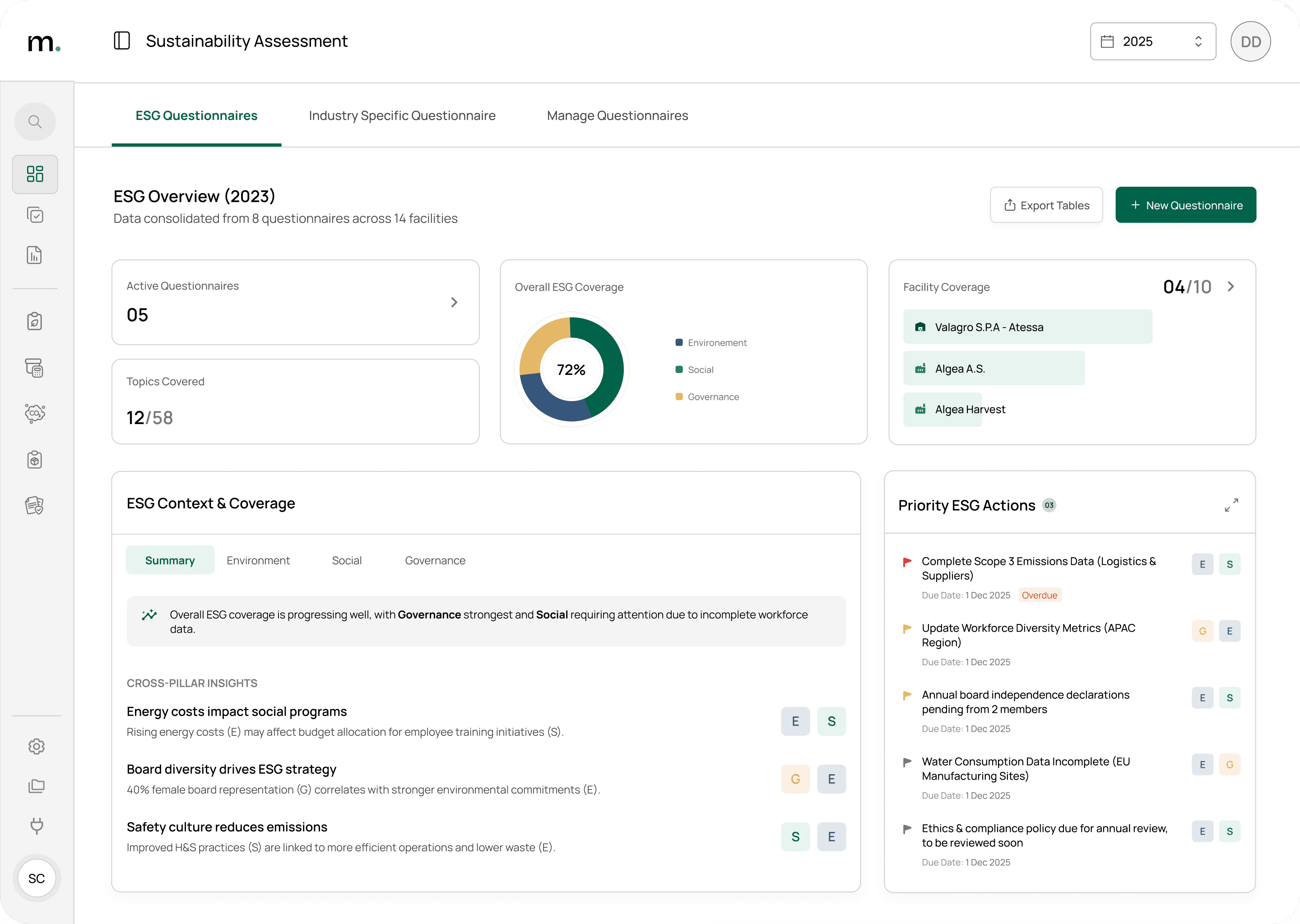Select the Governance coverage filter

pos(435,560)
